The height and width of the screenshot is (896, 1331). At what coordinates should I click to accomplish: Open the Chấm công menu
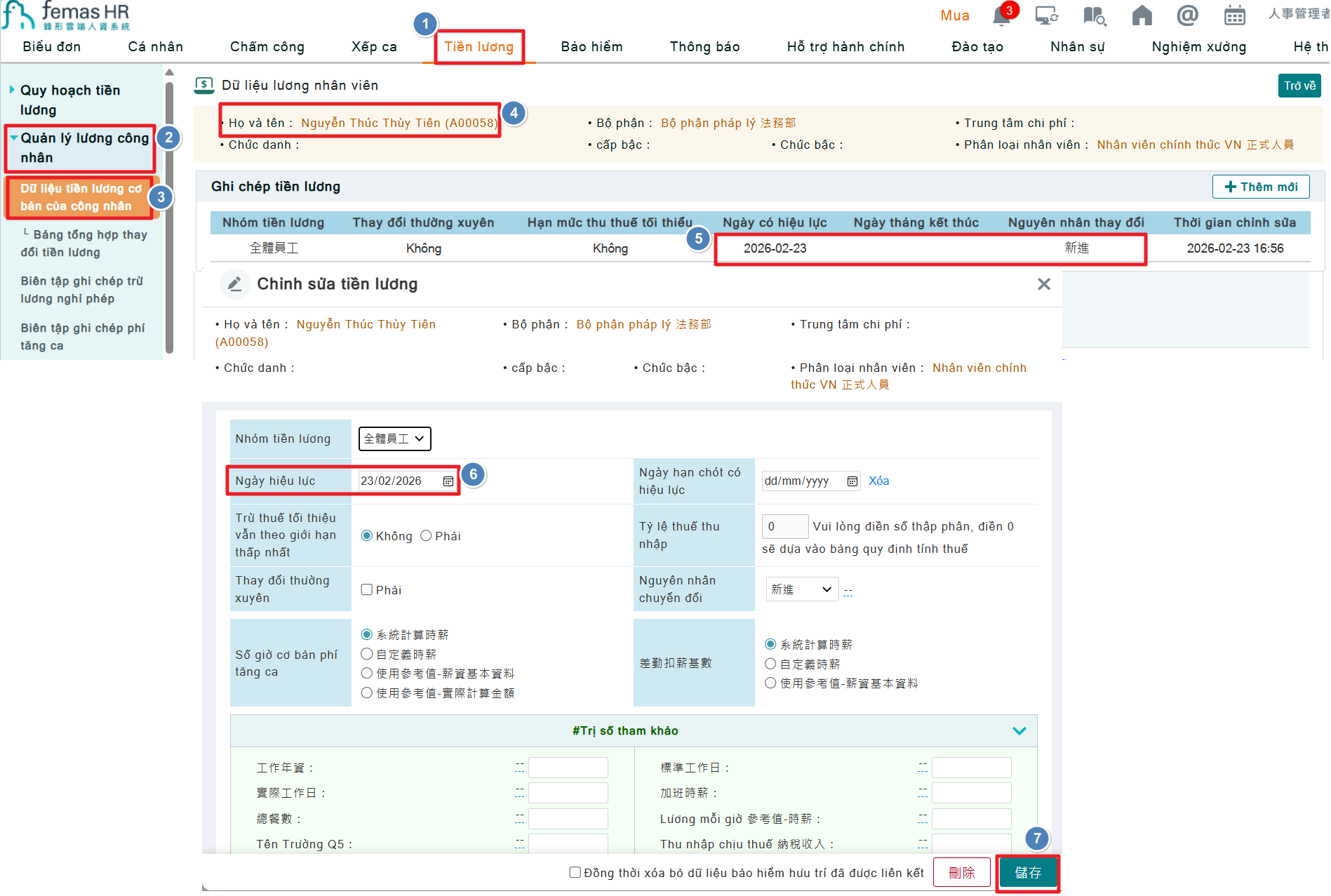(267, 47)
